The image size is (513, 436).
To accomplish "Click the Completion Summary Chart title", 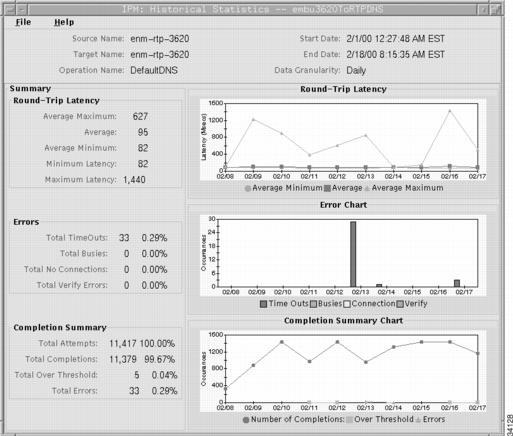I will (x=343, y=321).
